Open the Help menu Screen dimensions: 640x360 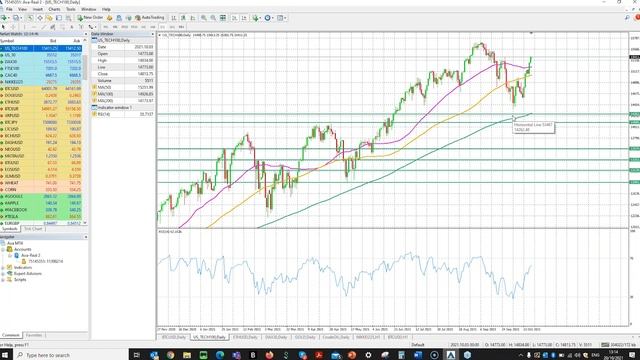click(x=106, y=9)
